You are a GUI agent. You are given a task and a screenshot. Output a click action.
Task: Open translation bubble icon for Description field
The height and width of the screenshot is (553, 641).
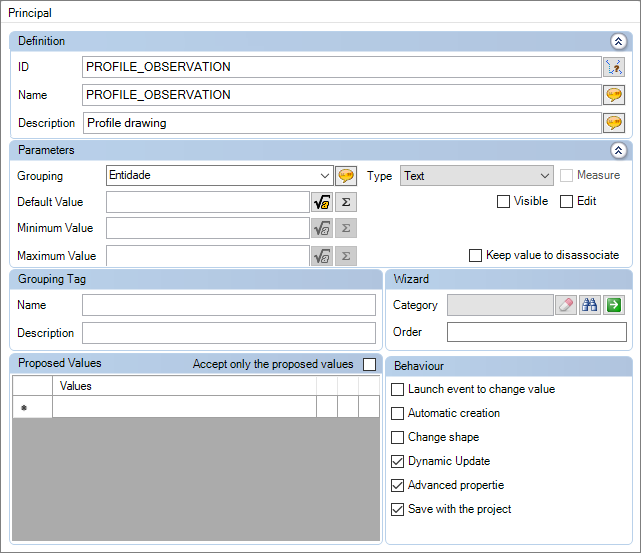click(614, 123)
